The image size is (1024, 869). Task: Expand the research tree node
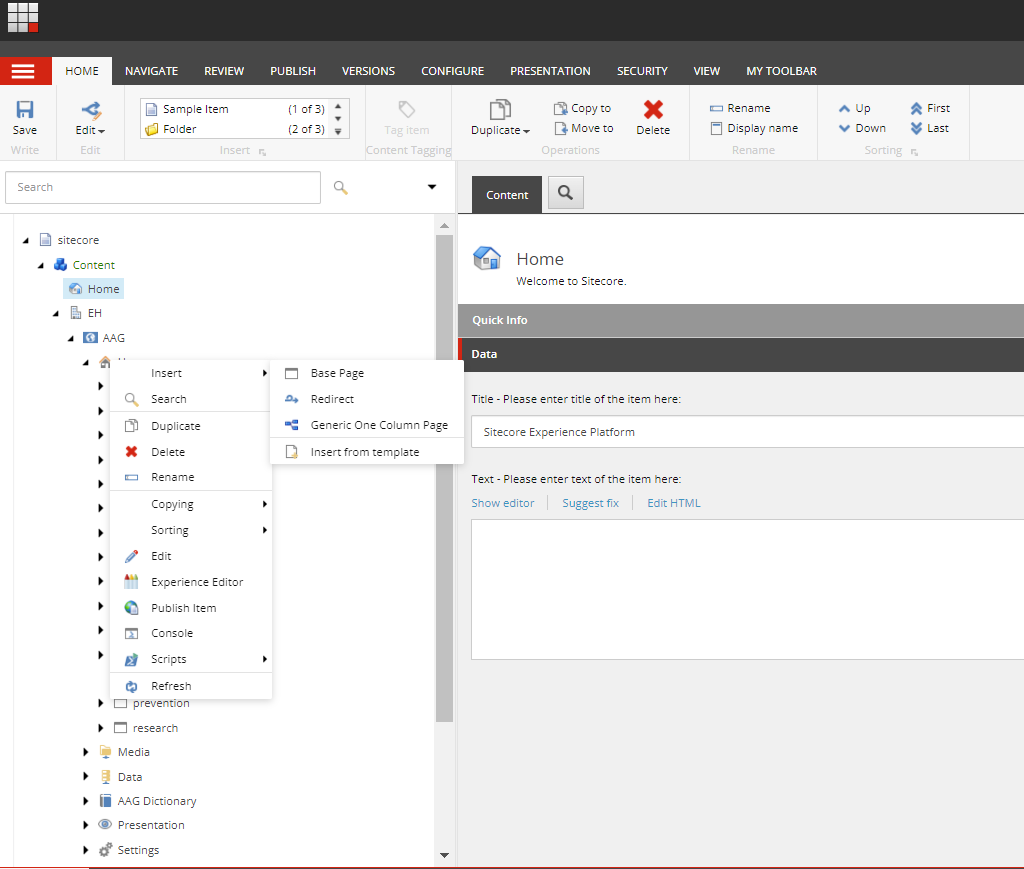click(101, 728)
